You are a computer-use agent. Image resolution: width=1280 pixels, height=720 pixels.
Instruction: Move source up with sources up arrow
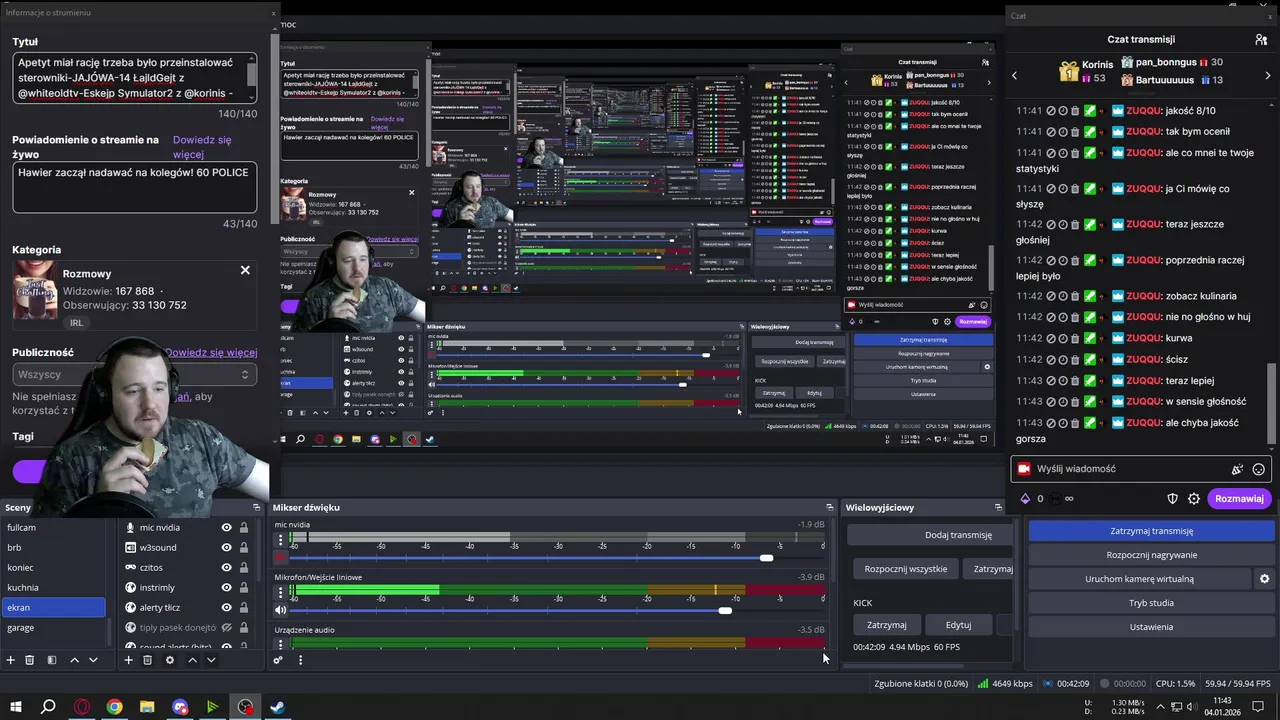(192, 660)
